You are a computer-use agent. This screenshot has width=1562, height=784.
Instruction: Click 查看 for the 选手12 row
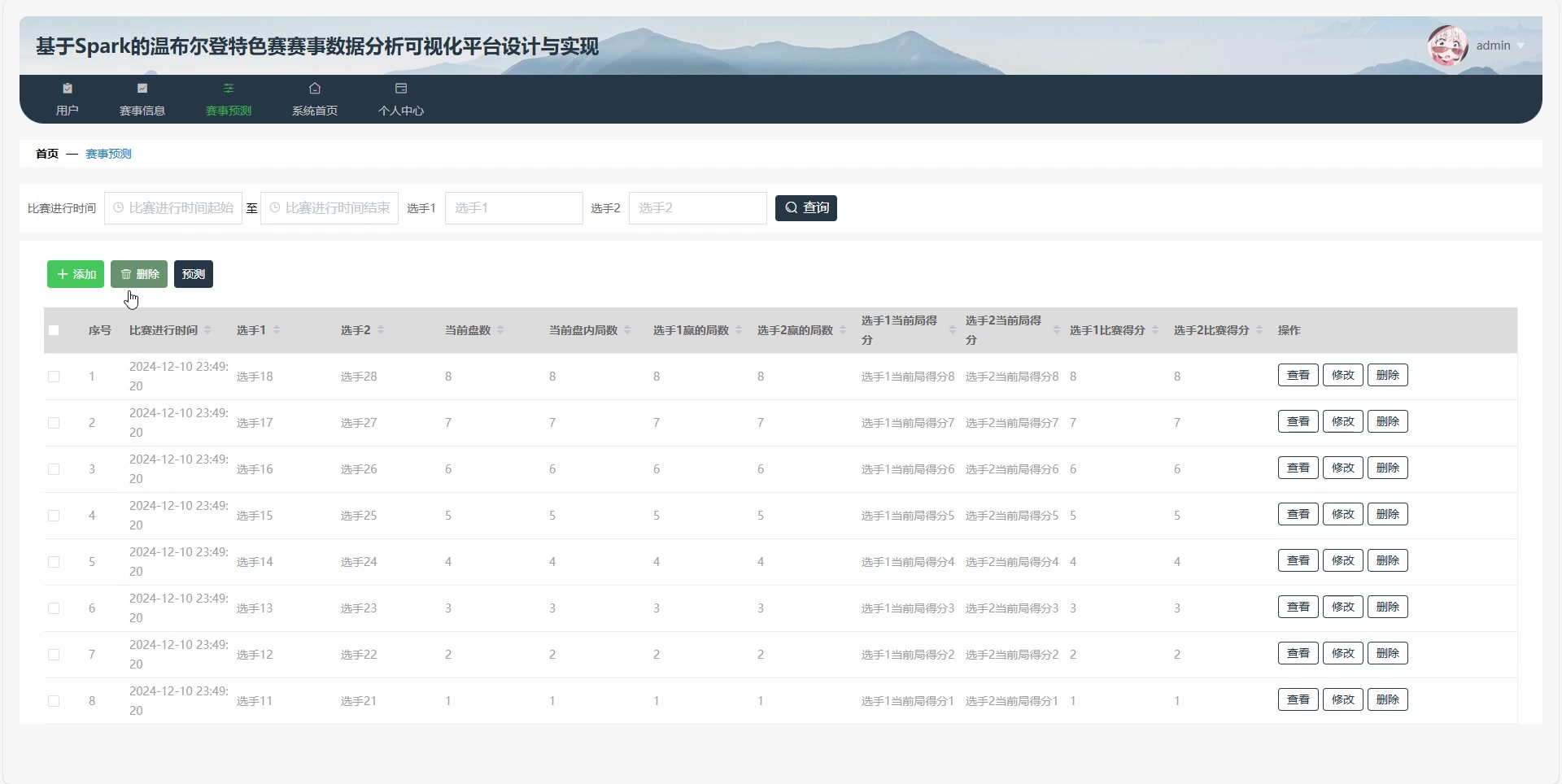click(1298, 653)
